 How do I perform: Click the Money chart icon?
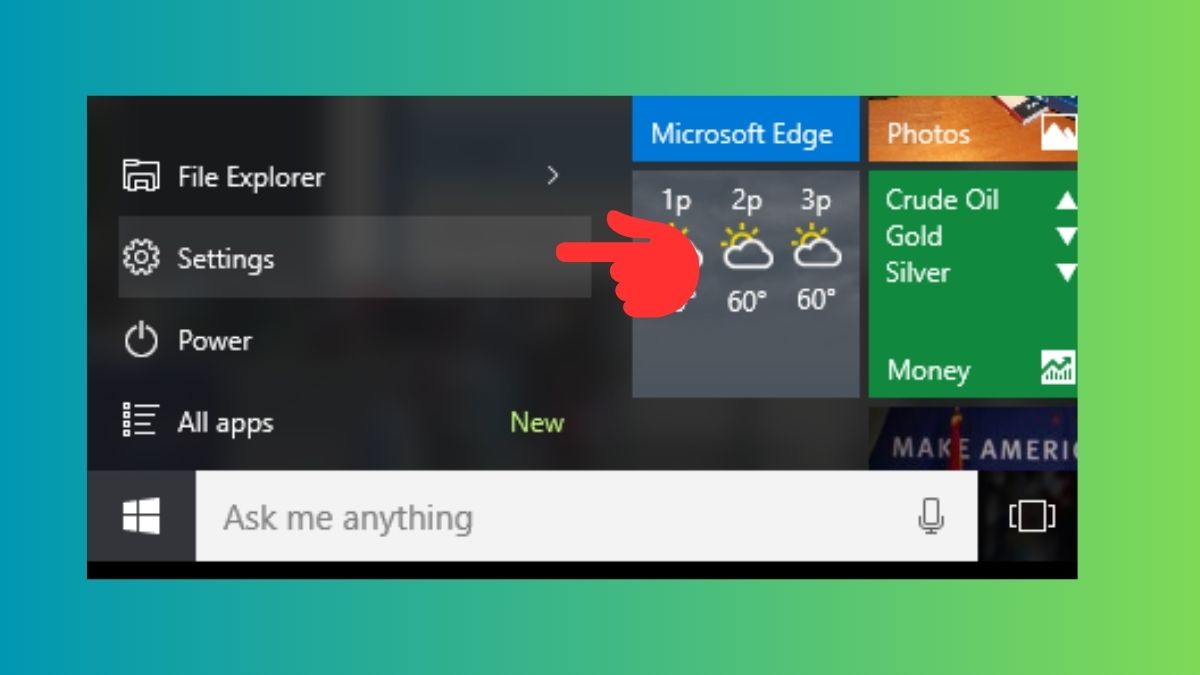1058,369
